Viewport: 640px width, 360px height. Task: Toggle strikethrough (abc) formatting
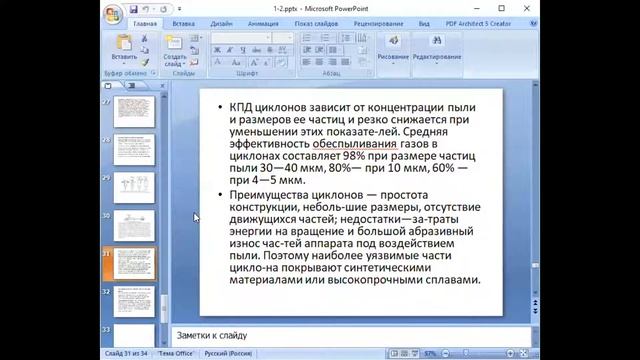click(256, 50)
